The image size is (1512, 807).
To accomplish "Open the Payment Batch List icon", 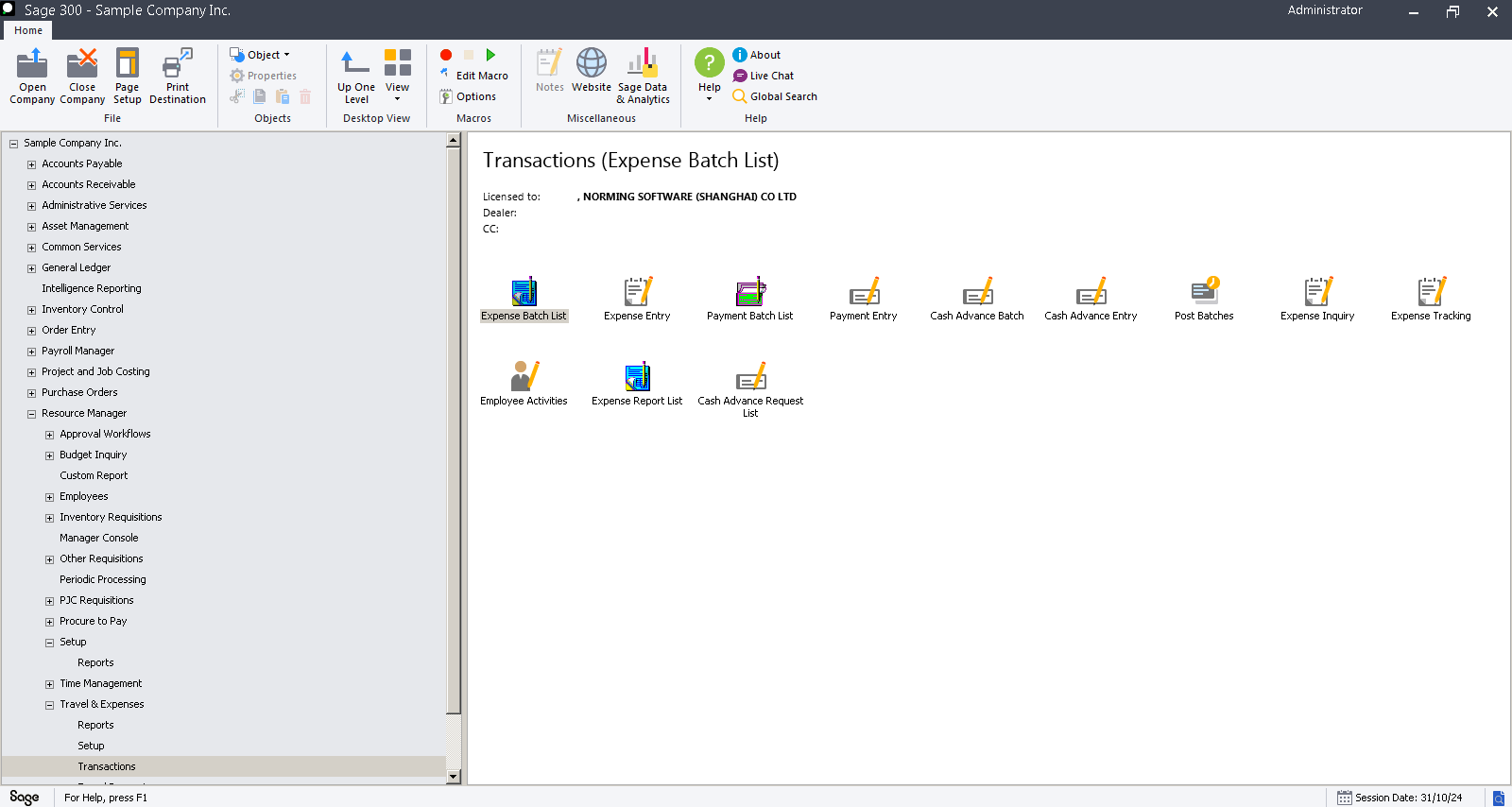I will tap(750, 292).
